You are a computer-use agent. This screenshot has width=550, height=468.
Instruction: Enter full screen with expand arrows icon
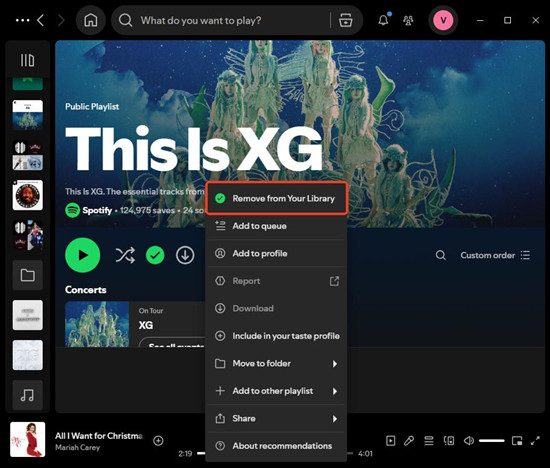click(x=535, y=441)
